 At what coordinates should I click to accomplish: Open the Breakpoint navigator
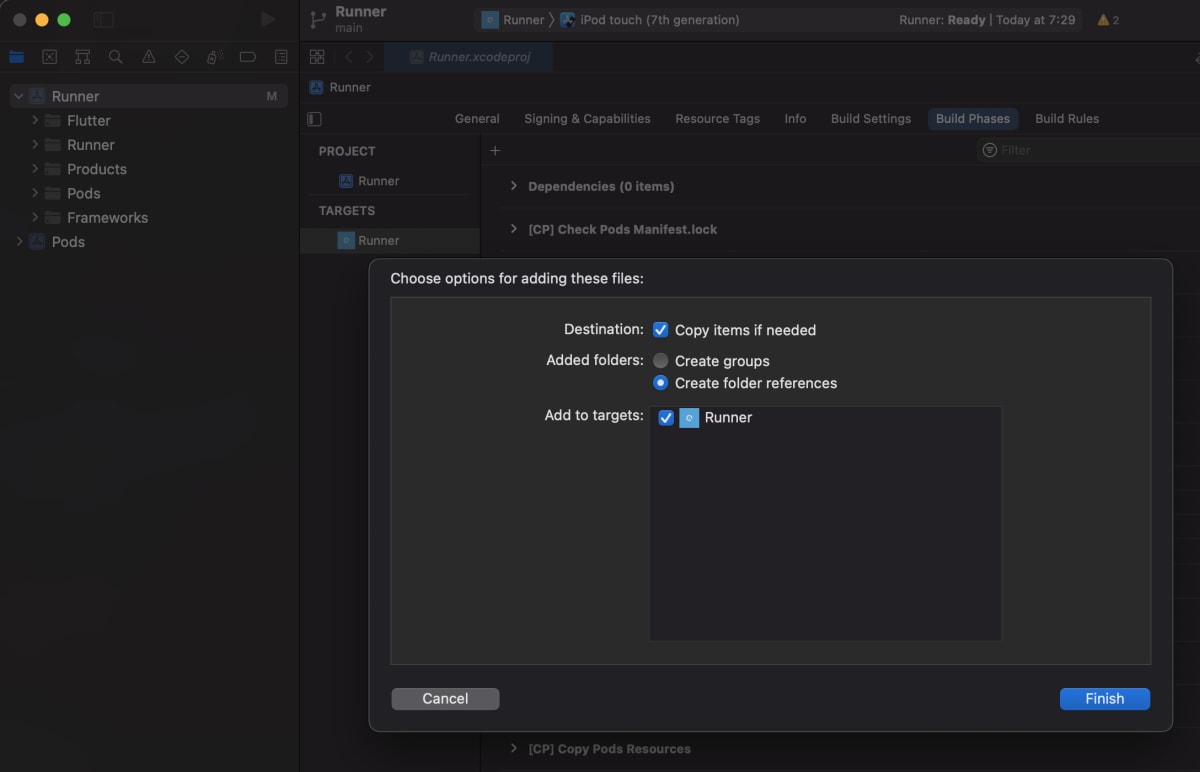247,57
